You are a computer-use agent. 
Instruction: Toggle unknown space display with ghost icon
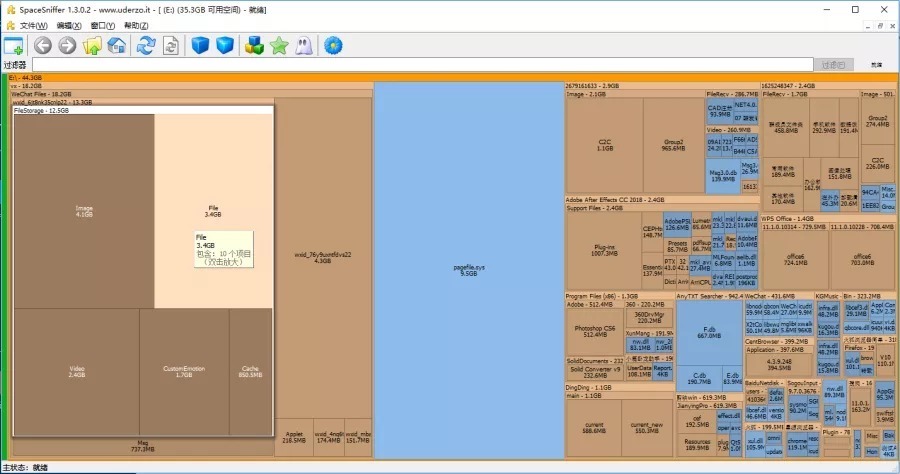tap(304, 45)
